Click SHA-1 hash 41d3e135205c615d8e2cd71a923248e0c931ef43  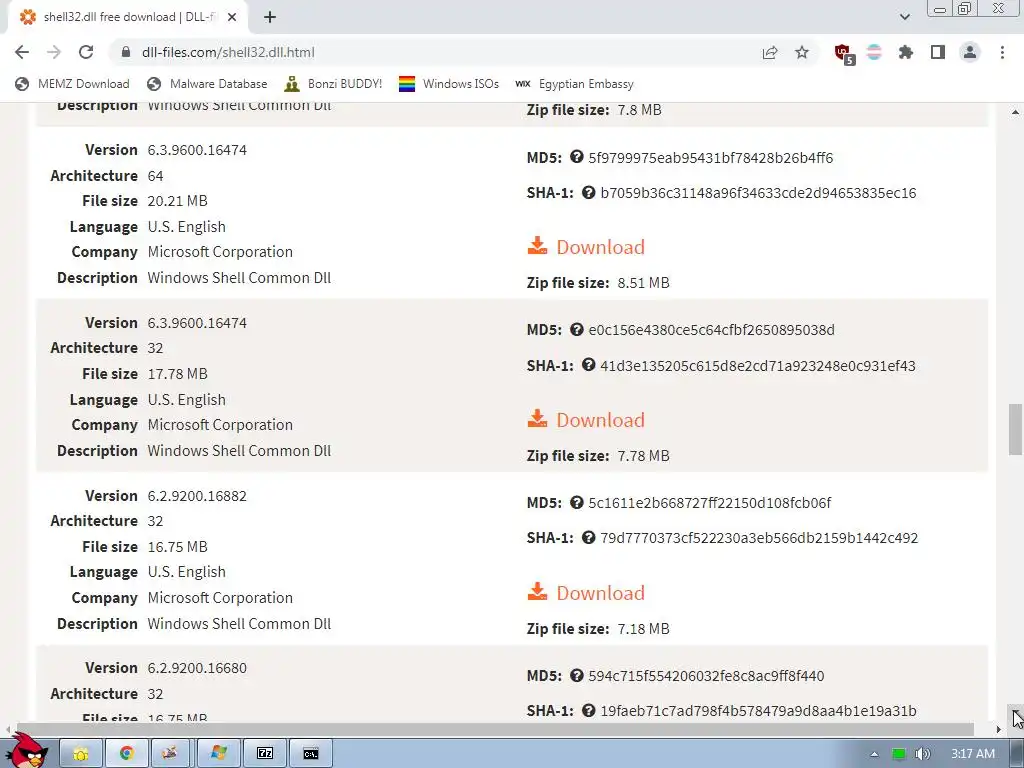coord(758,366)
